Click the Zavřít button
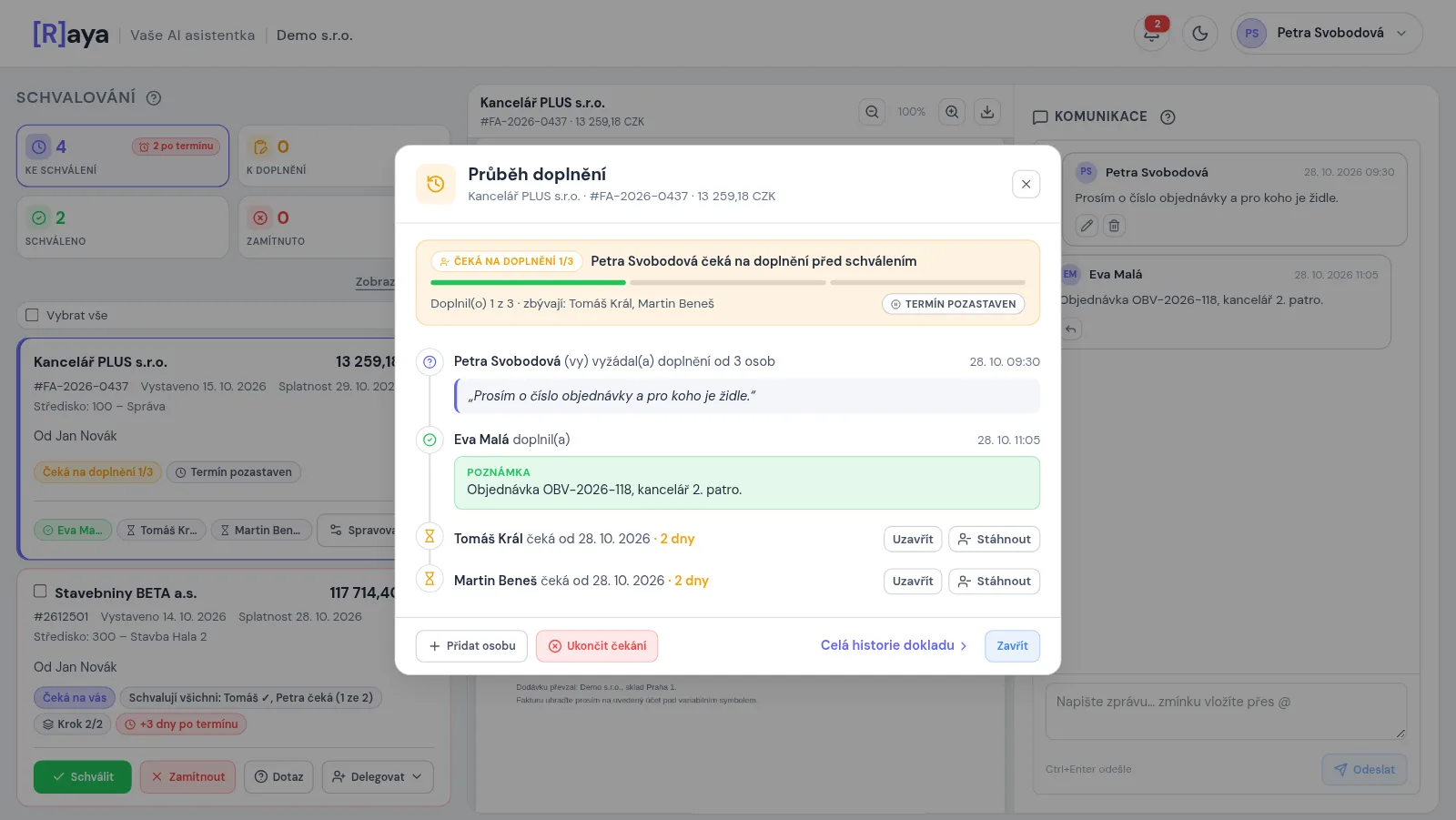This screenshot has width=1456, height=820. 1012,646
